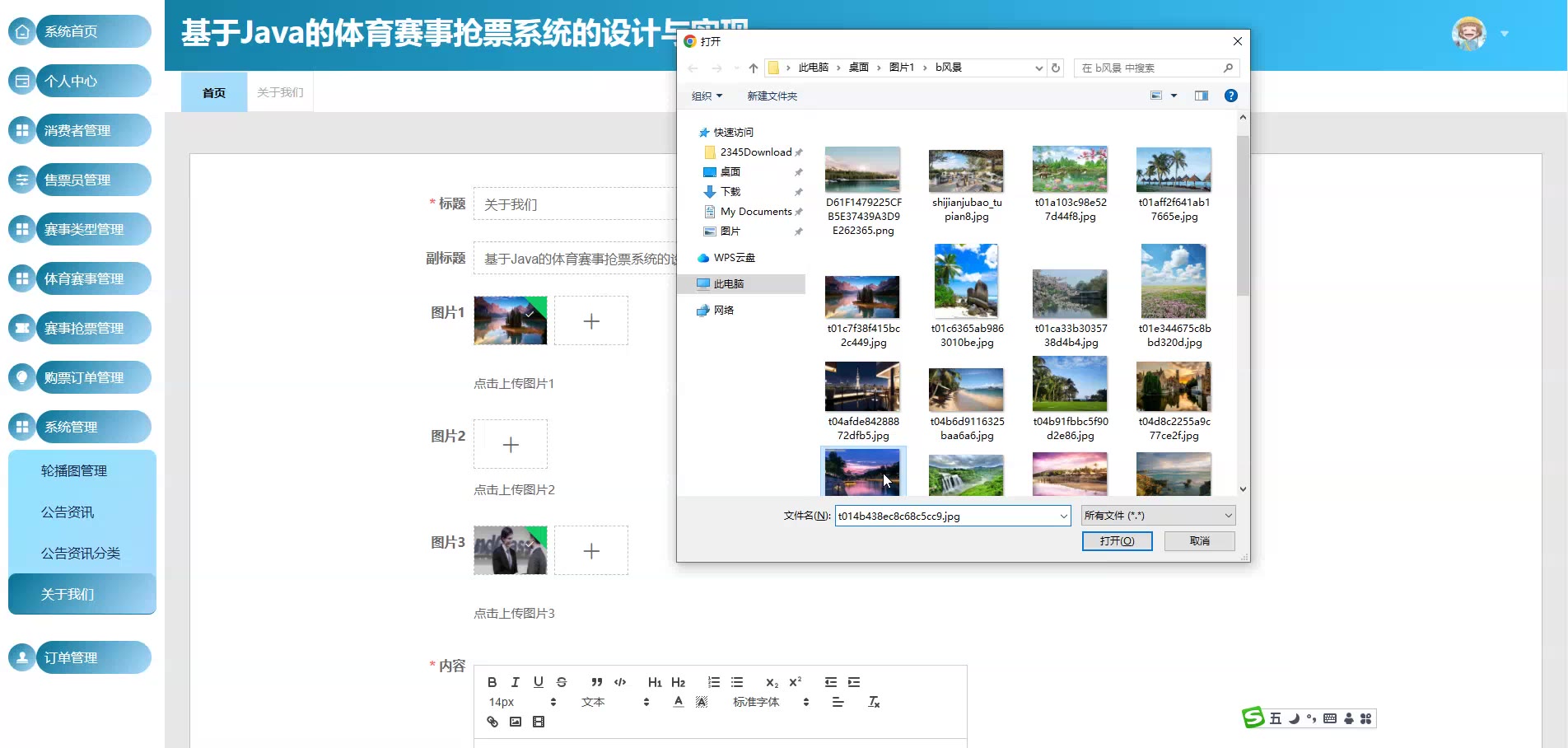Click the clear formatting icon
The image size is (1568, 748).
pyautogui.click(x=874, y=702)
